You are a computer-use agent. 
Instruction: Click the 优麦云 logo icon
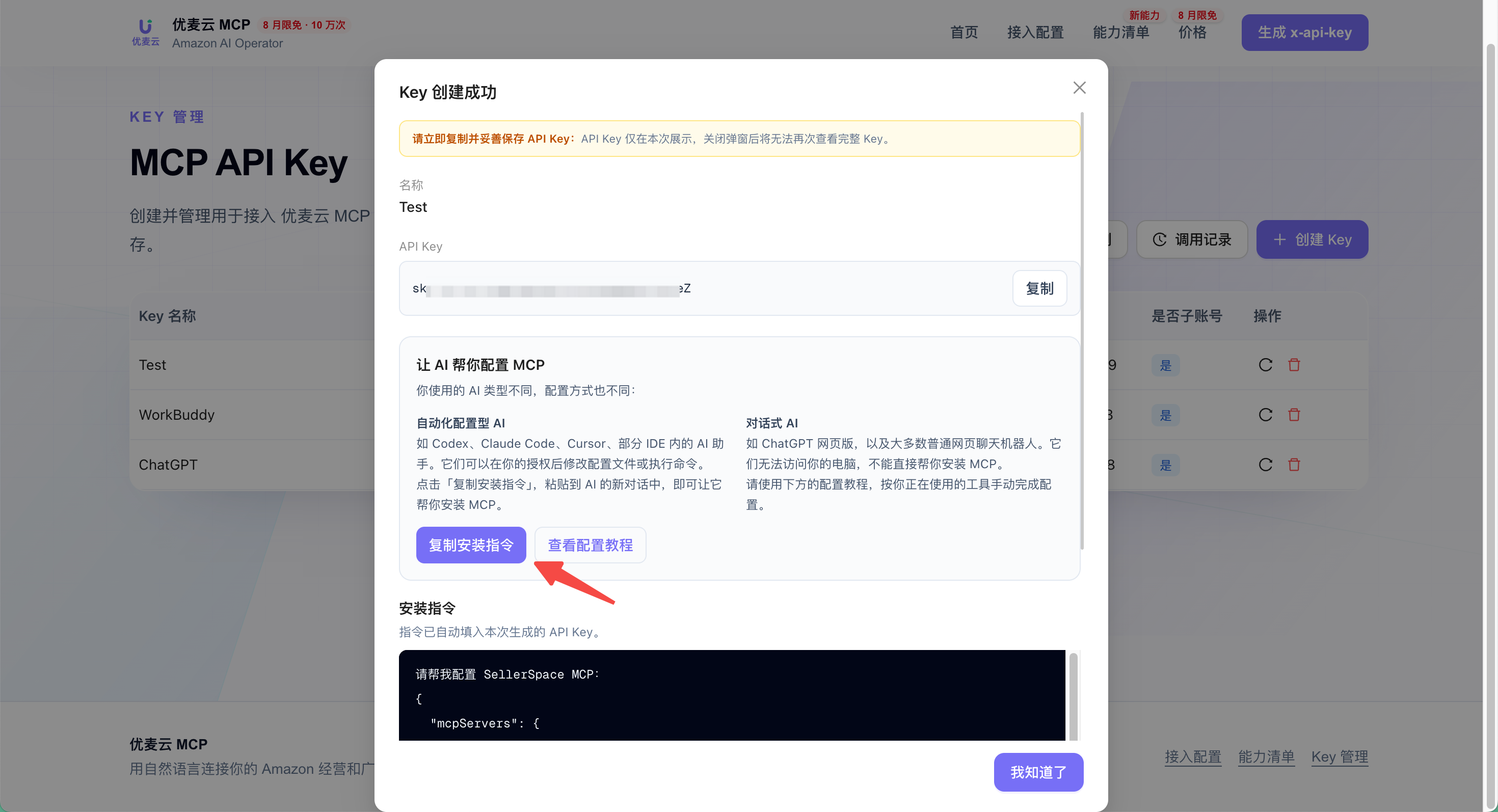(145, 33)
